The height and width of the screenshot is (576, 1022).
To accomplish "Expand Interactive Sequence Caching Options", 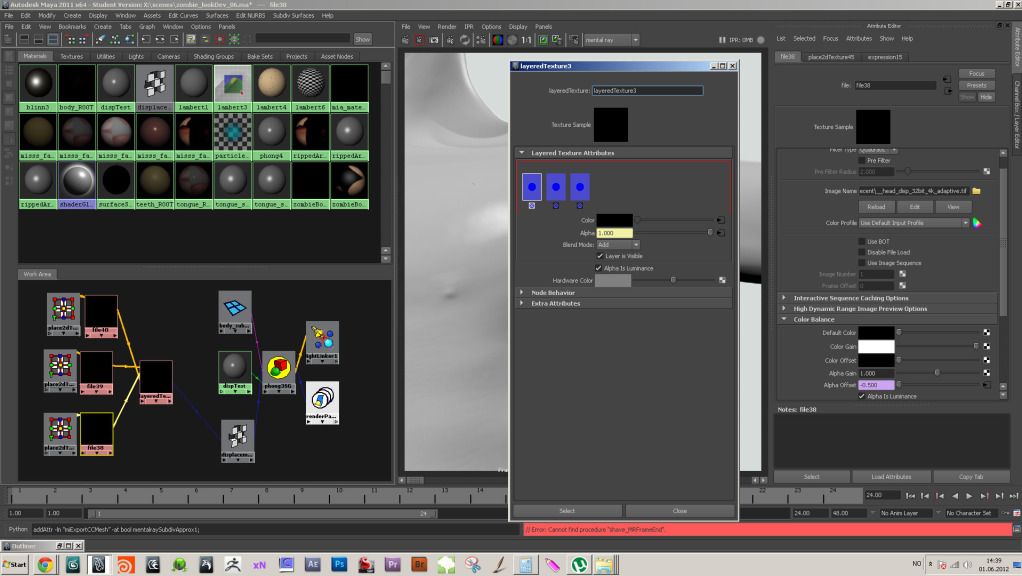I will pos(784,298).
